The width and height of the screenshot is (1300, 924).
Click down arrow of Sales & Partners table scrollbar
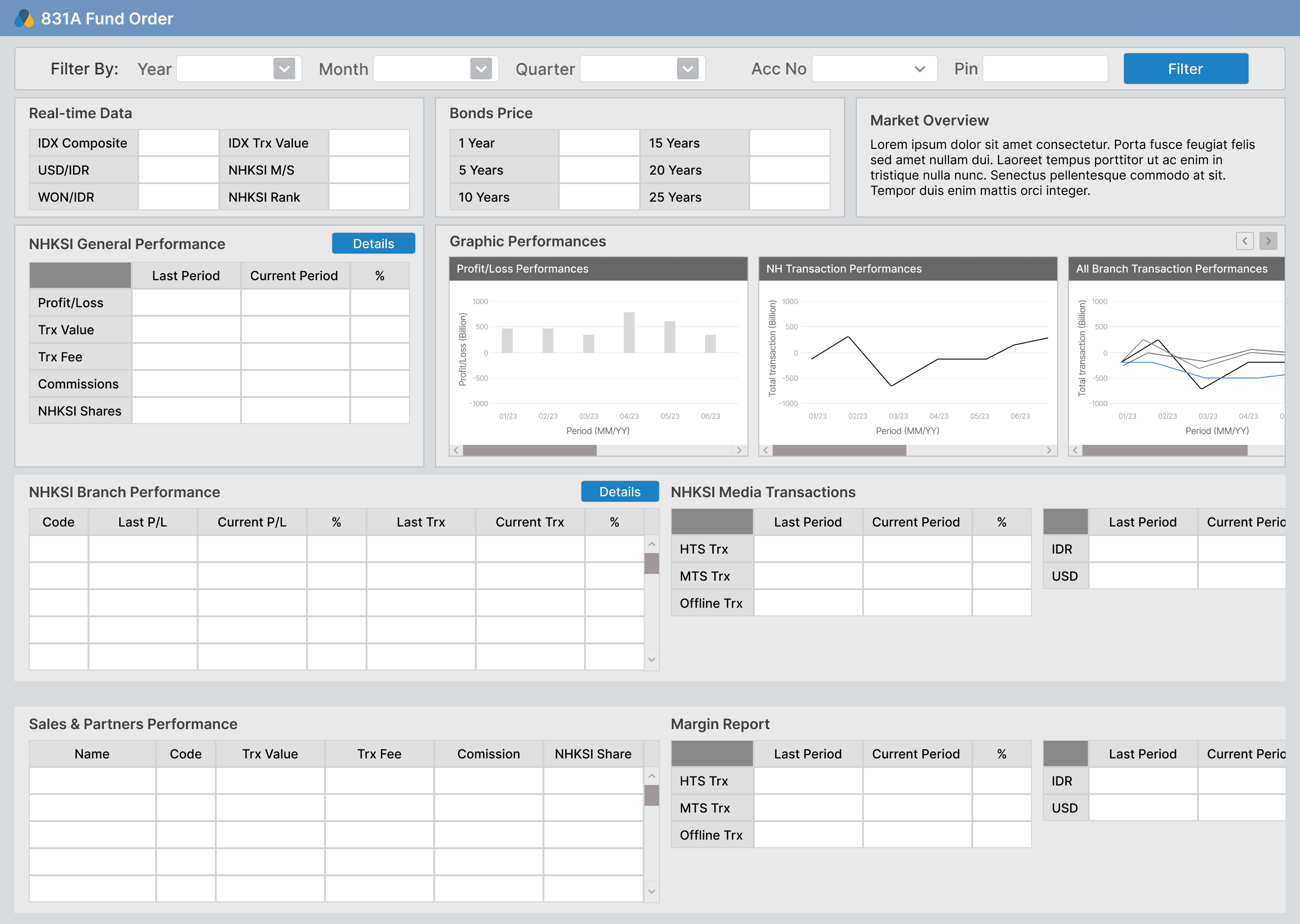652,892
